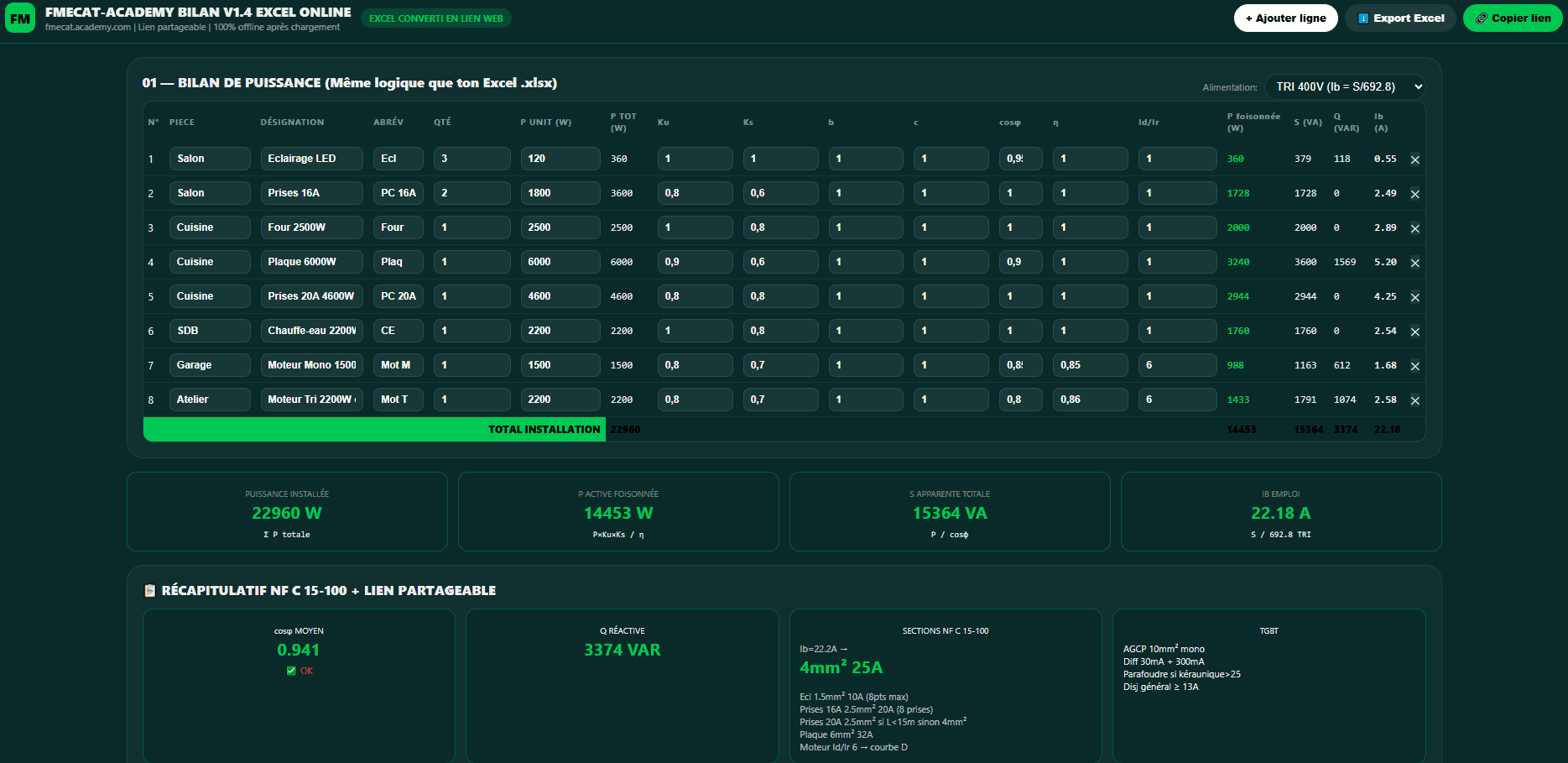Delete the Chauffe-eau 2200W row
Viewport: 1568px width, 763px height.
1414,332
